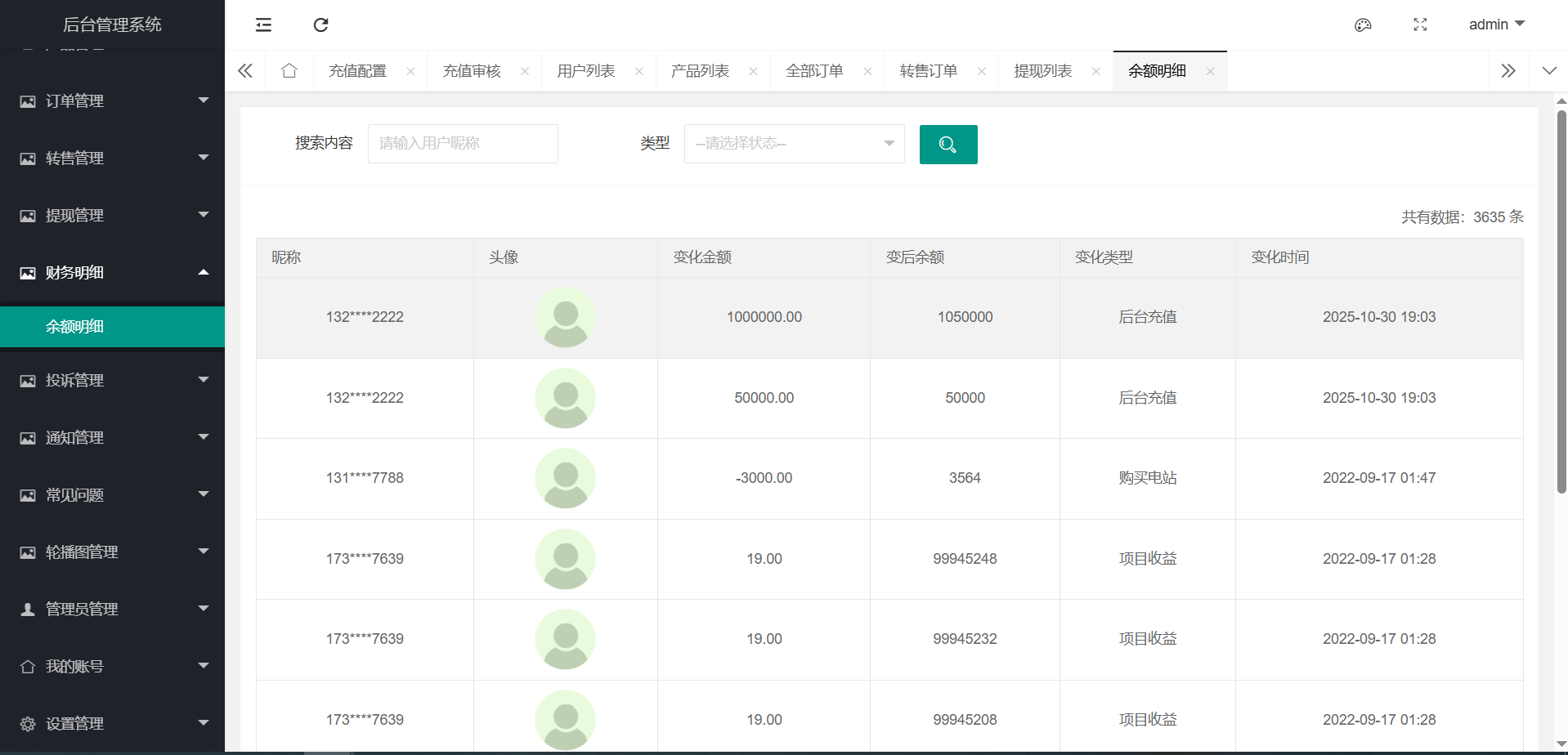Expand the 订单管理 sidebar menu
Viewport: 1568px width, 755px height.
pos(113,101)
